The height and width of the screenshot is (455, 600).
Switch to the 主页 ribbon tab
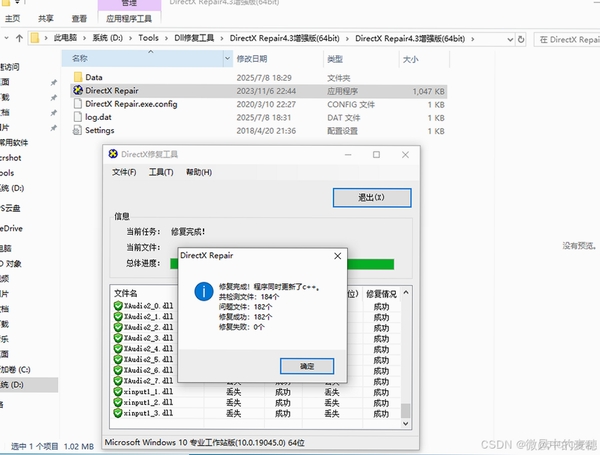pyautogui.click(x=13, y=18)
